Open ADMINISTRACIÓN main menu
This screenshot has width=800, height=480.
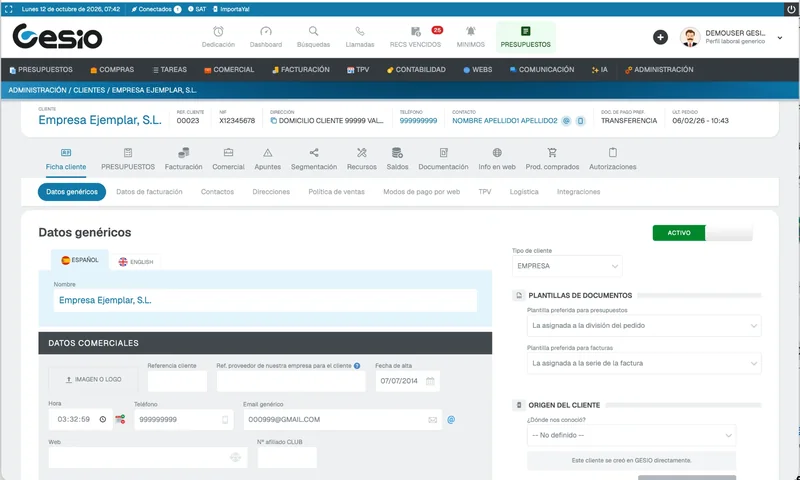659,69
